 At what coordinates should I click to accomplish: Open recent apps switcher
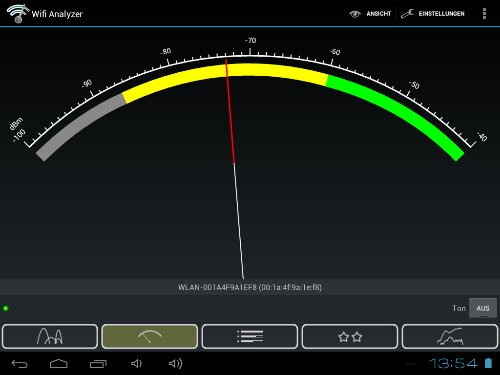click(x=98, y=364)
